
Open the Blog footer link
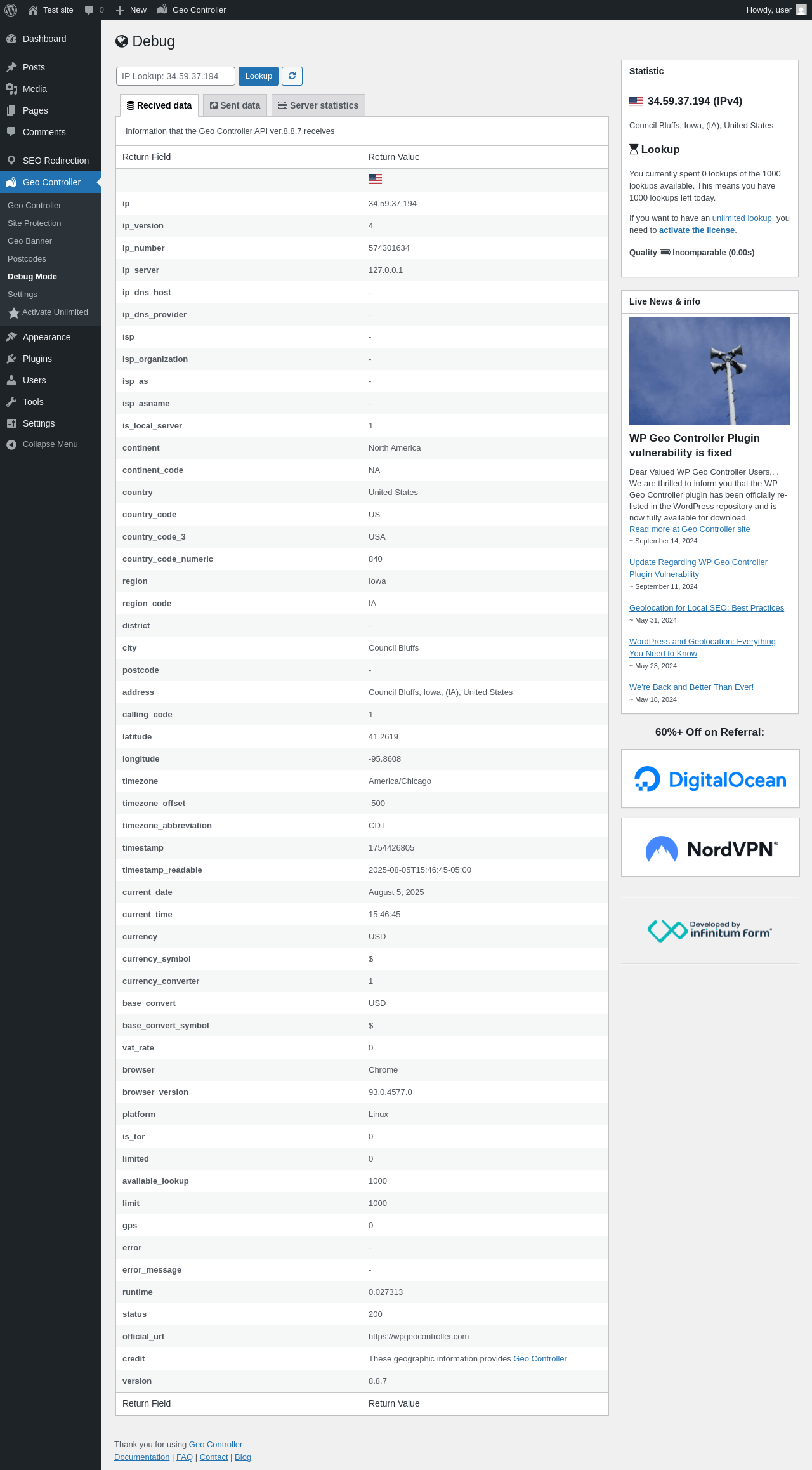tap(243, 1457)
